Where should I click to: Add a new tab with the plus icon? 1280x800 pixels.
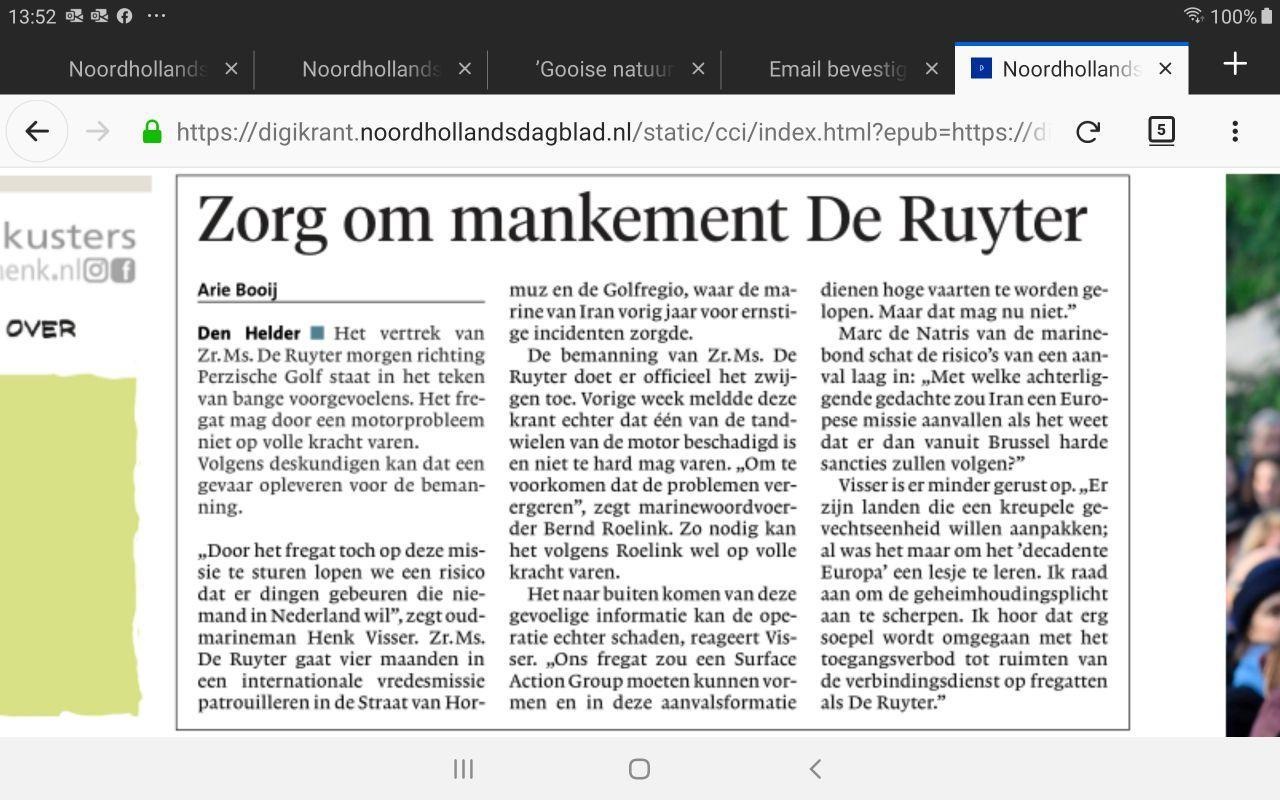1235,64
